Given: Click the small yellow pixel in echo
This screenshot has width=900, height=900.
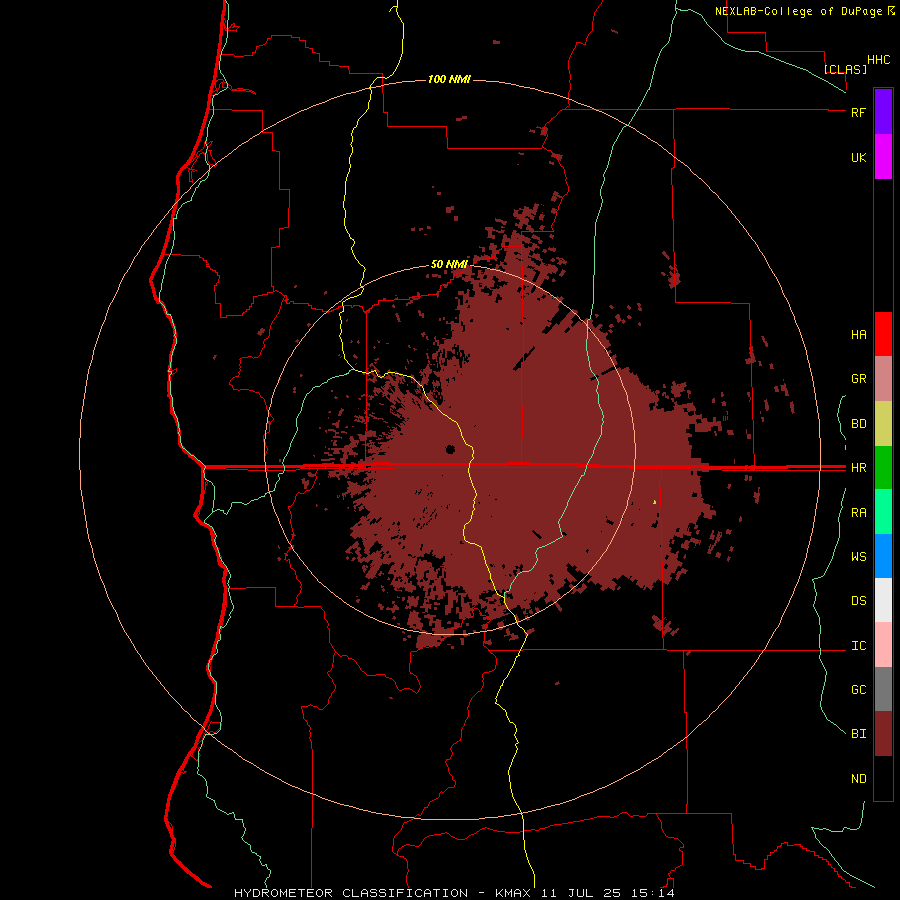Looking at the screenshot, I should pos(655,502).
